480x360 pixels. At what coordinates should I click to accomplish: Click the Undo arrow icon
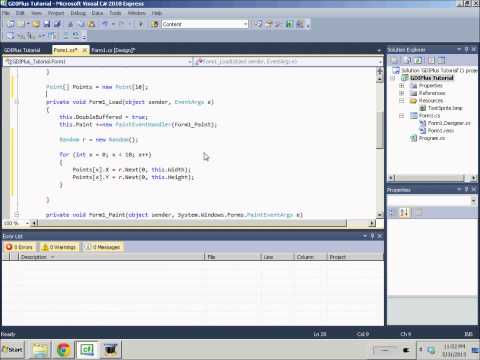(105, 24)
